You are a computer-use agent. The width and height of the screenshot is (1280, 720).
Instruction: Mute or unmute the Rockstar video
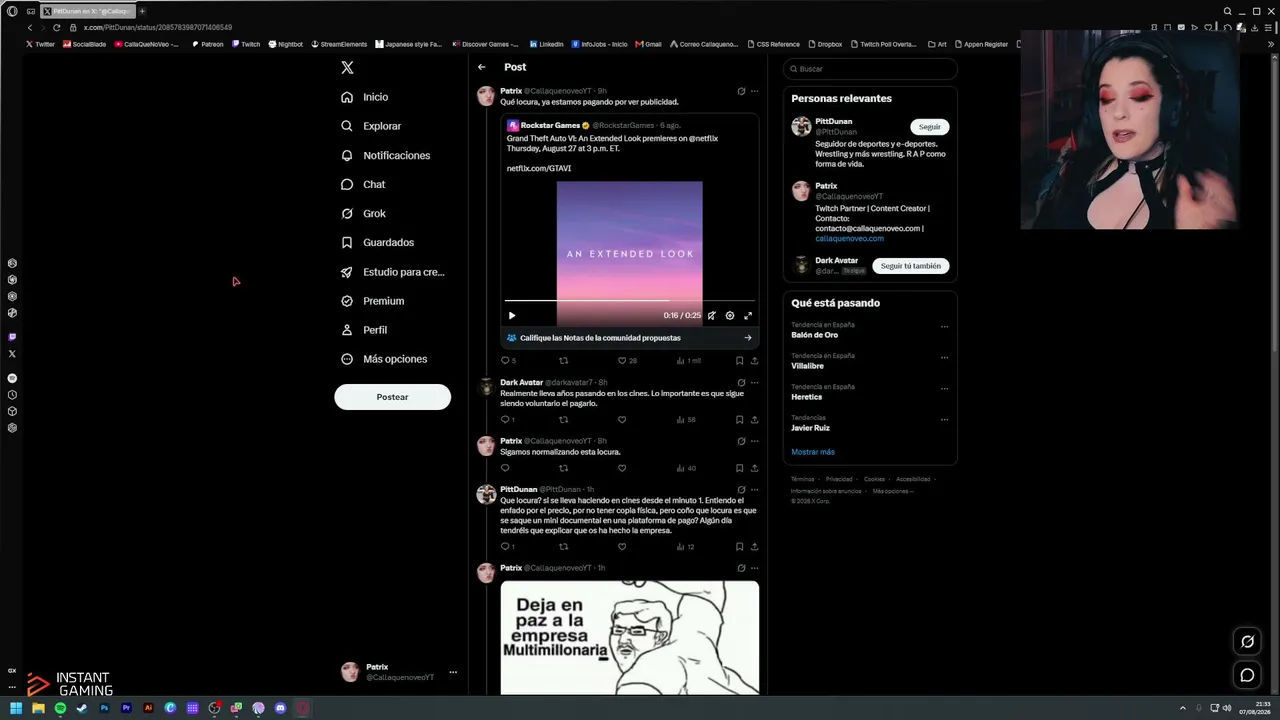click(712, 315)
